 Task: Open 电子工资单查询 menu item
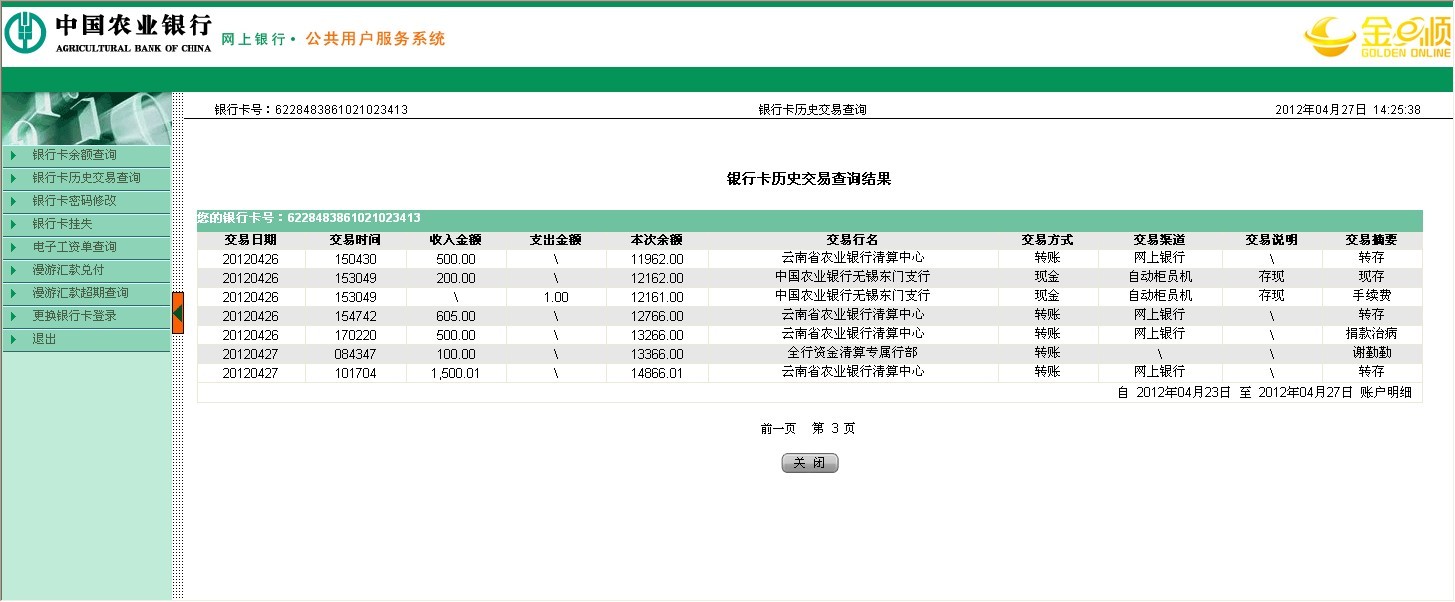point(74,247)
